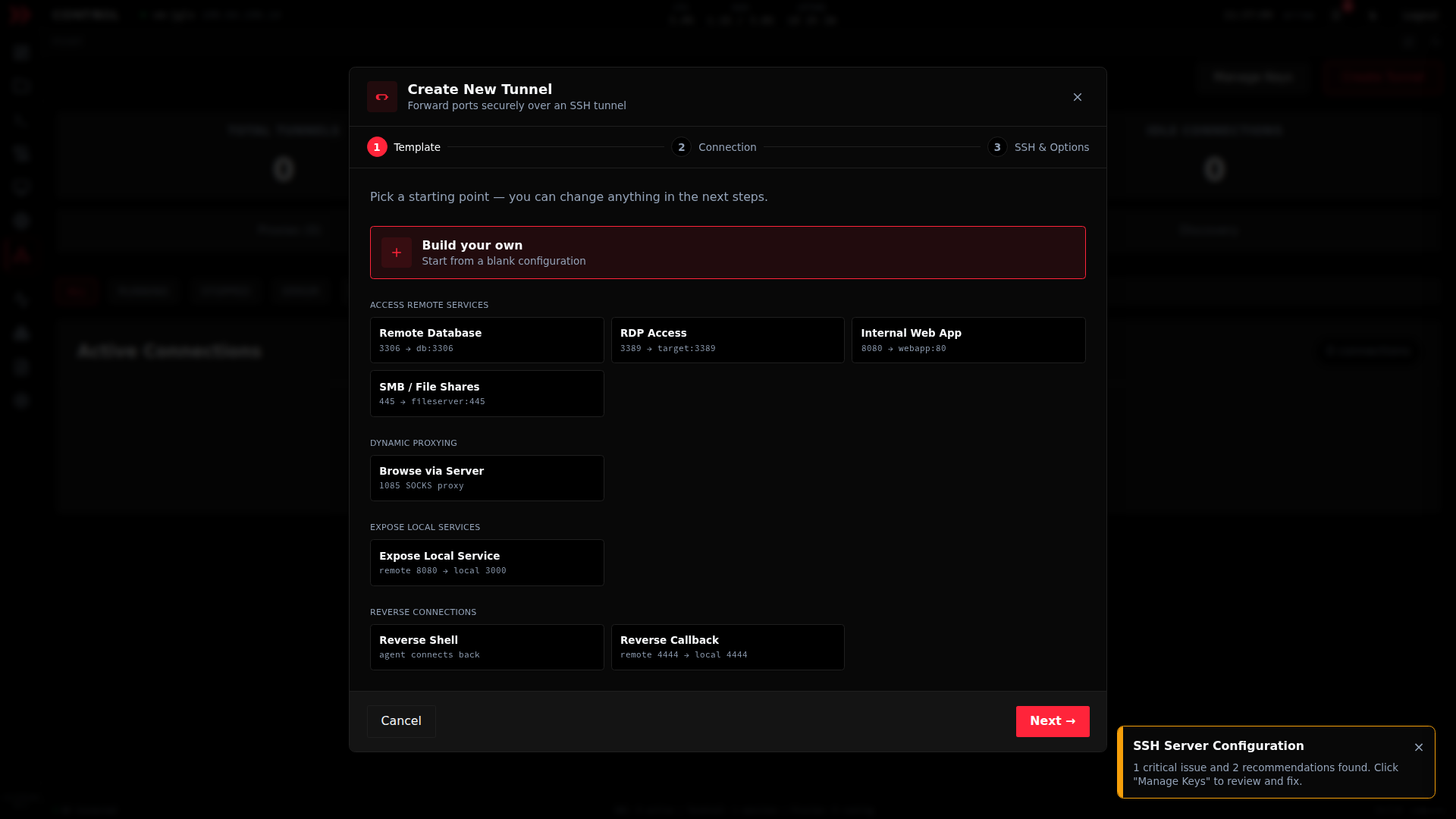Viewport: 1456px width, 819px height.
Task: Dismiss the SSH Server Configuration notification
Action: click(1419, 747)
